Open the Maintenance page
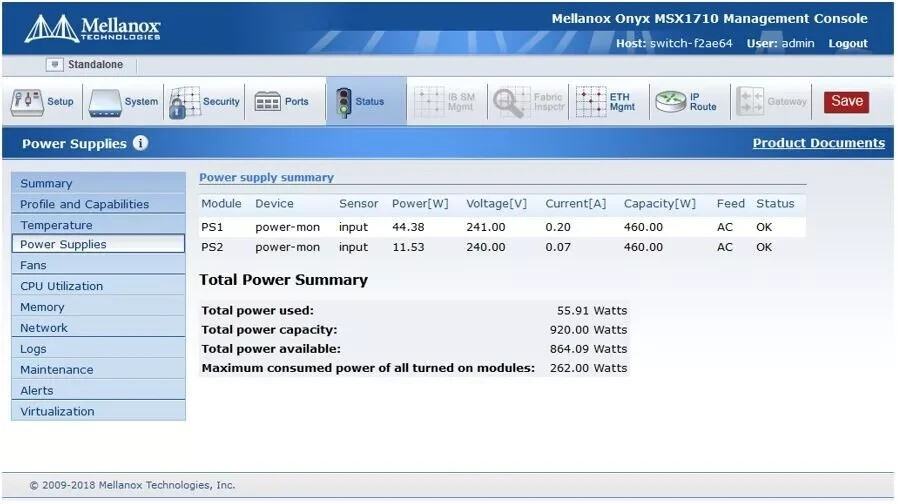898x504 pixels. (99, 369)
